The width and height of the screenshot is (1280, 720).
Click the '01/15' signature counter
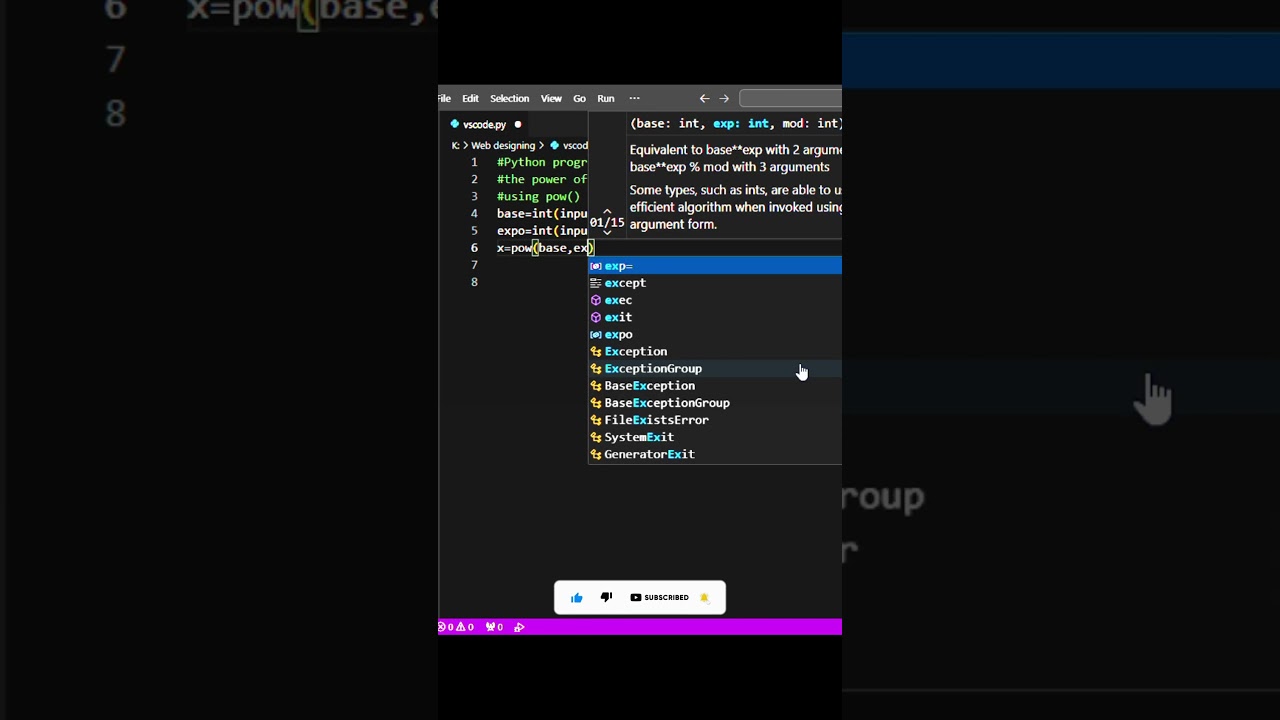607,222
